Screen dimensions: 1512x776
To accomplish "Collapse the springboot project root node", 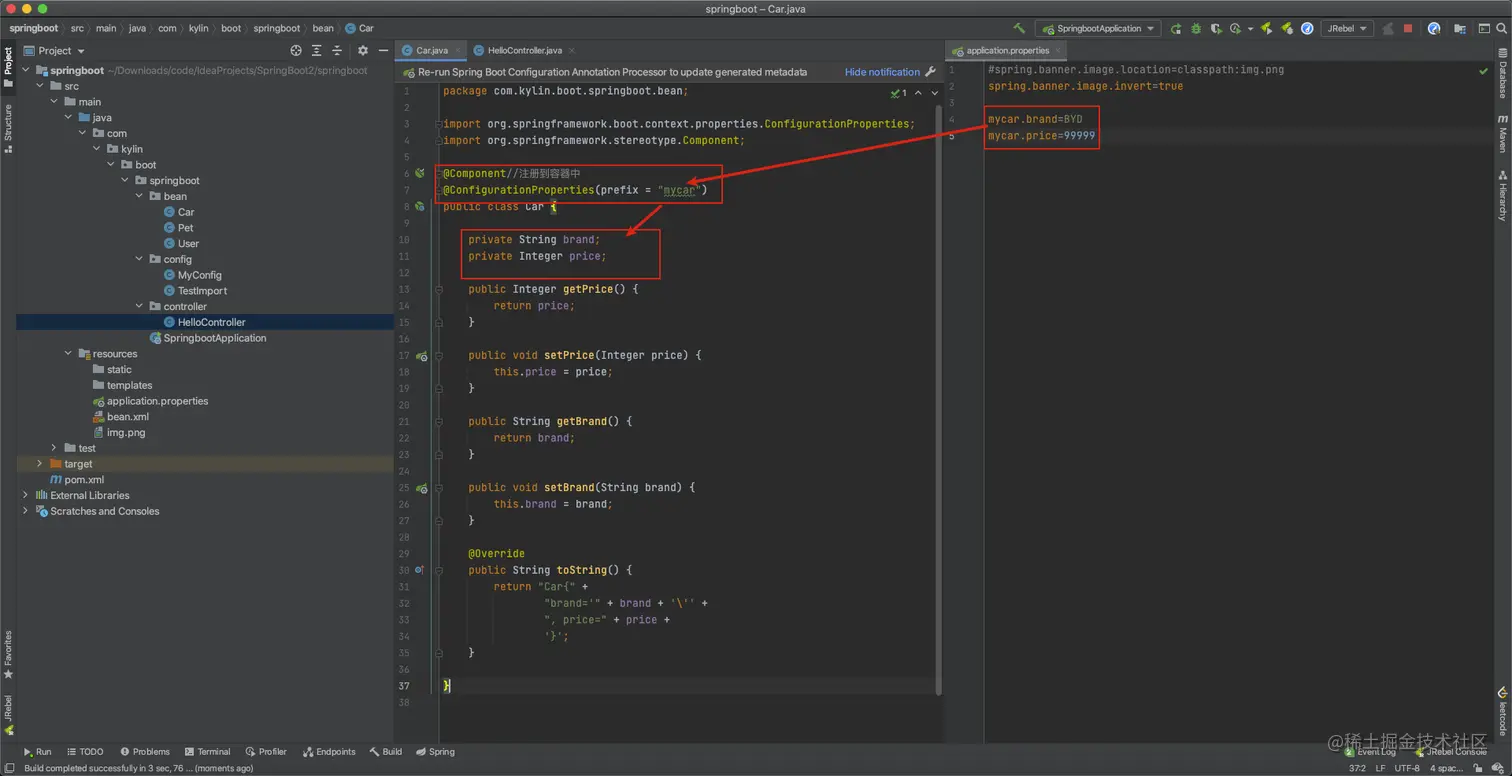I will coord(27,71).
